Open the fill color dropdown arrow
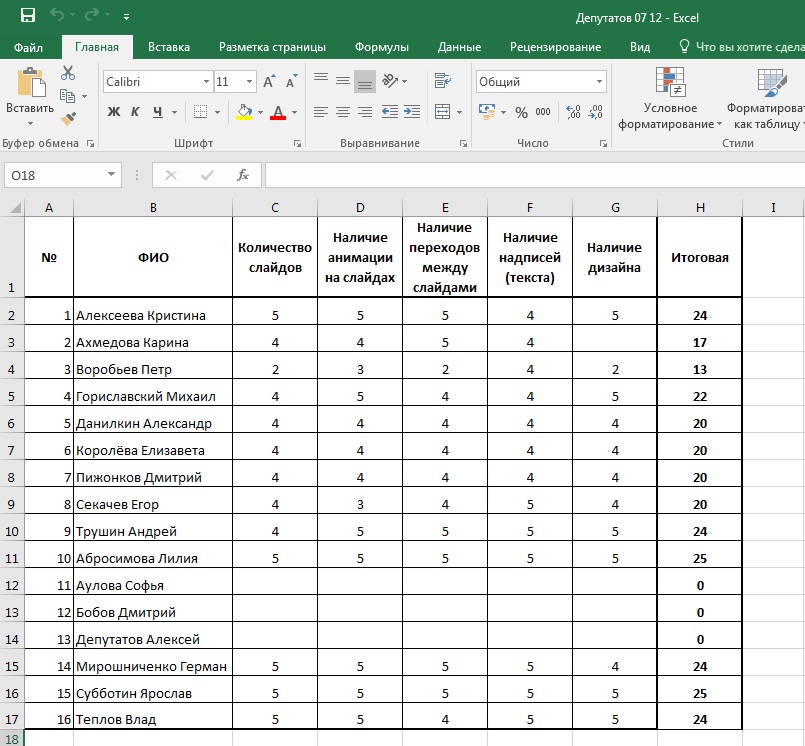The height and width of the screenshot is (746, 805). 260,112
